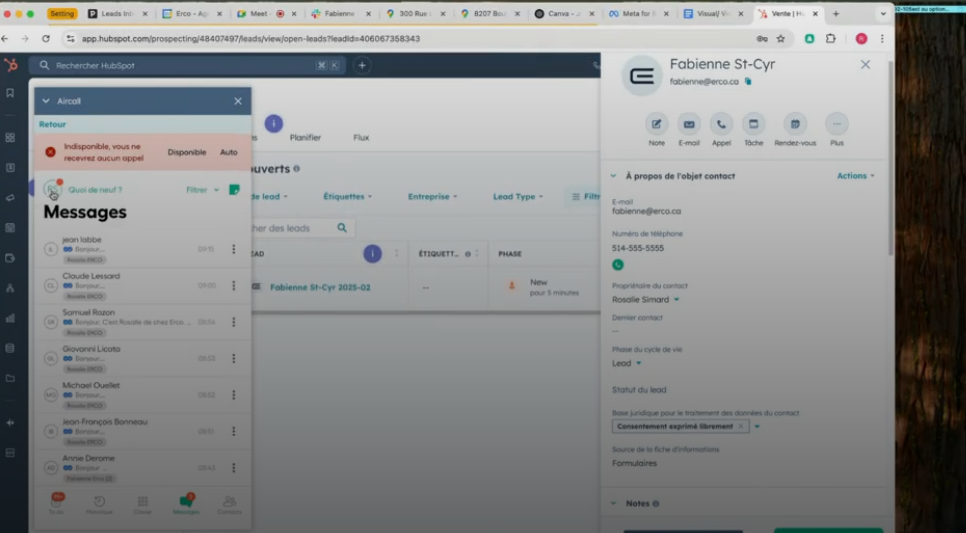The image size is (966, 533).
Task: Close the Fabienne St-Cyr contact panel
Action: (866, 65)
